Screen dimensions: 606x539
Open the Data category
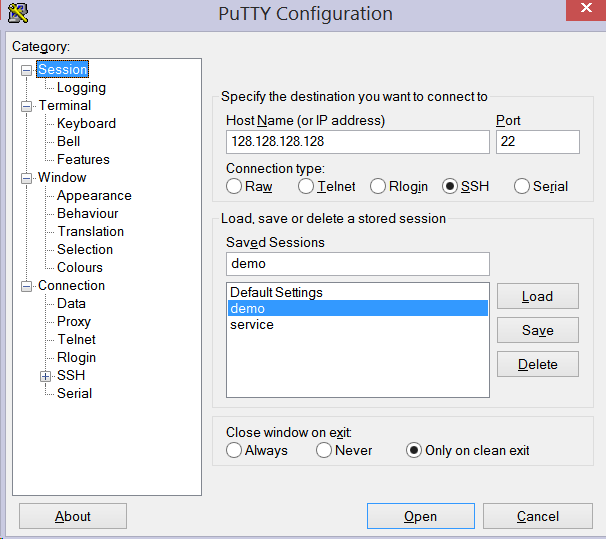coord(71,304)
